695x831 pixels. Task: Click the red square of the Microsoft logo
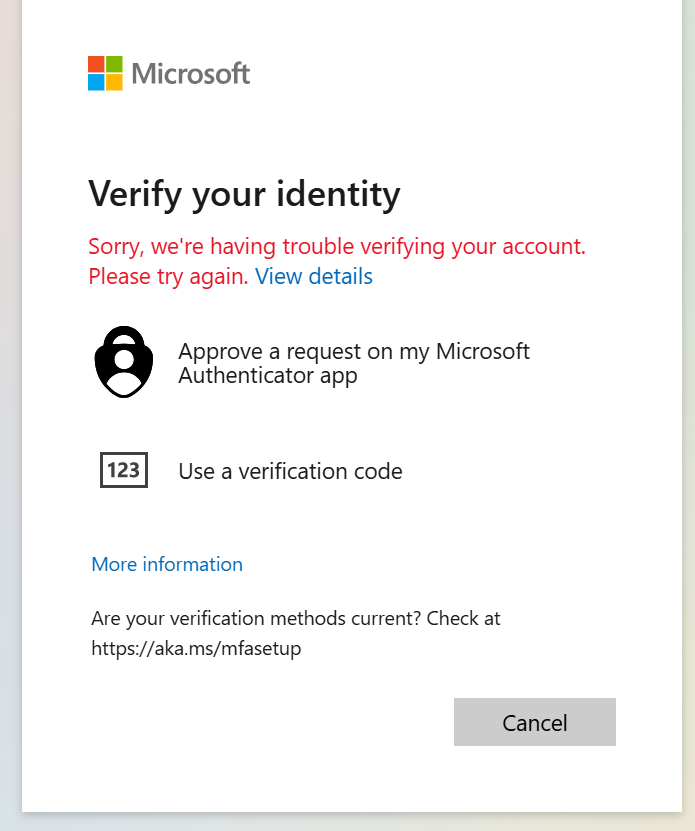tap(96, 64)
